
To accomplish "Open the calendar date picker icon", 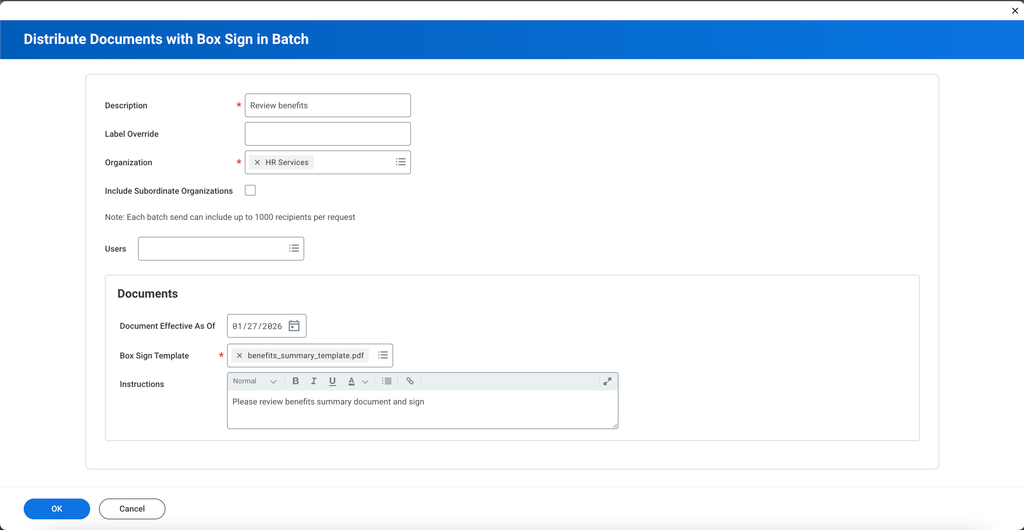I will point(294,326).
